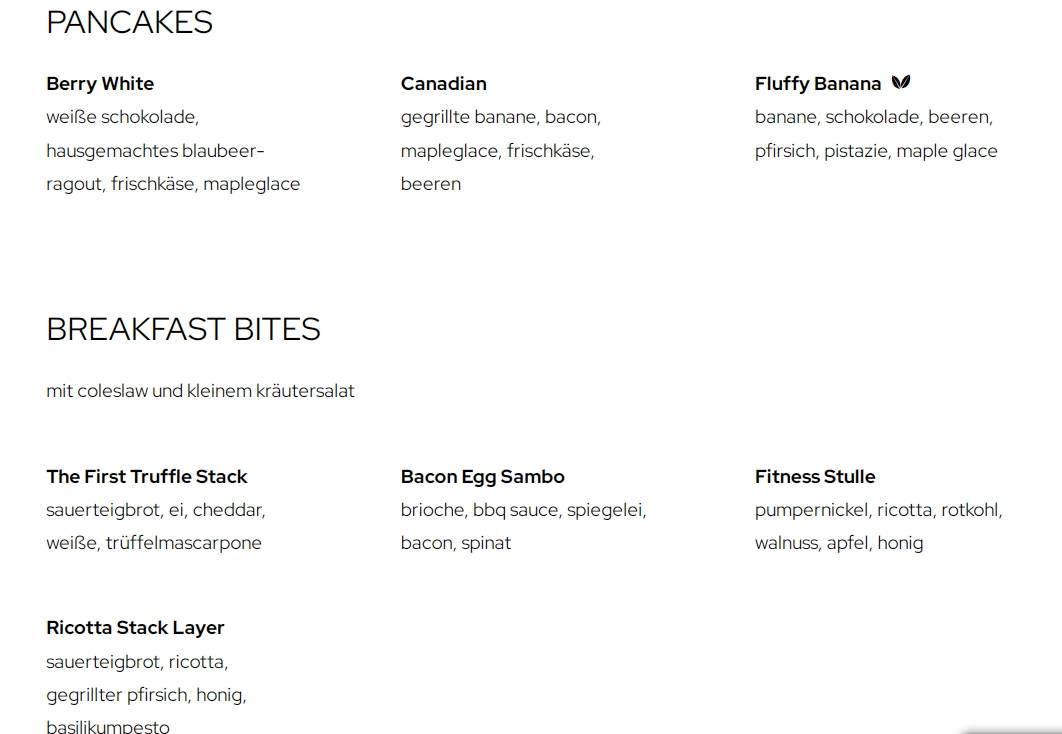Click the BREAKFAST BITES section heading
The height and width of the screenshot is (734, 1062).
pos(183,330)
